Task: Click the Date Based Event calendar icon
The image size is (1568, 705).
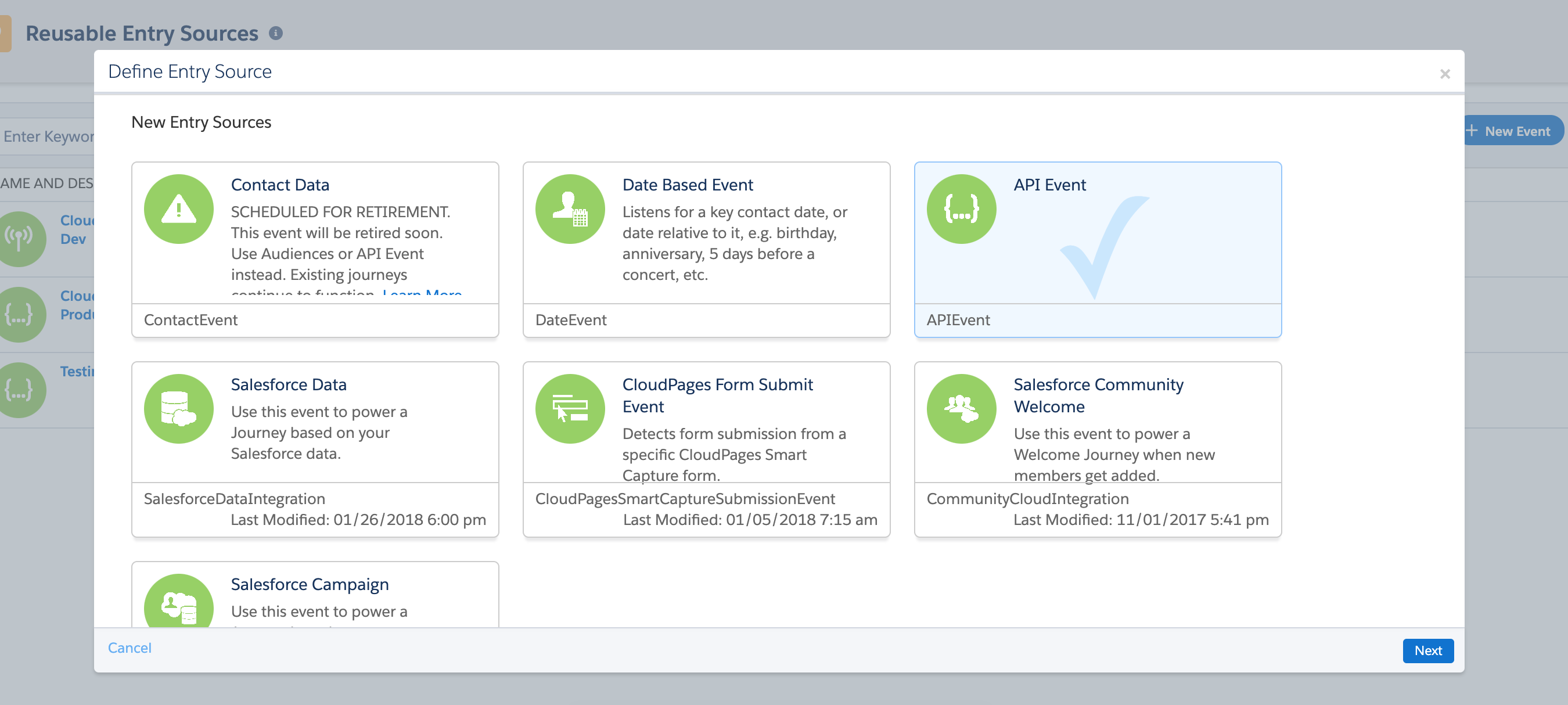Action: tap(570, 209)
